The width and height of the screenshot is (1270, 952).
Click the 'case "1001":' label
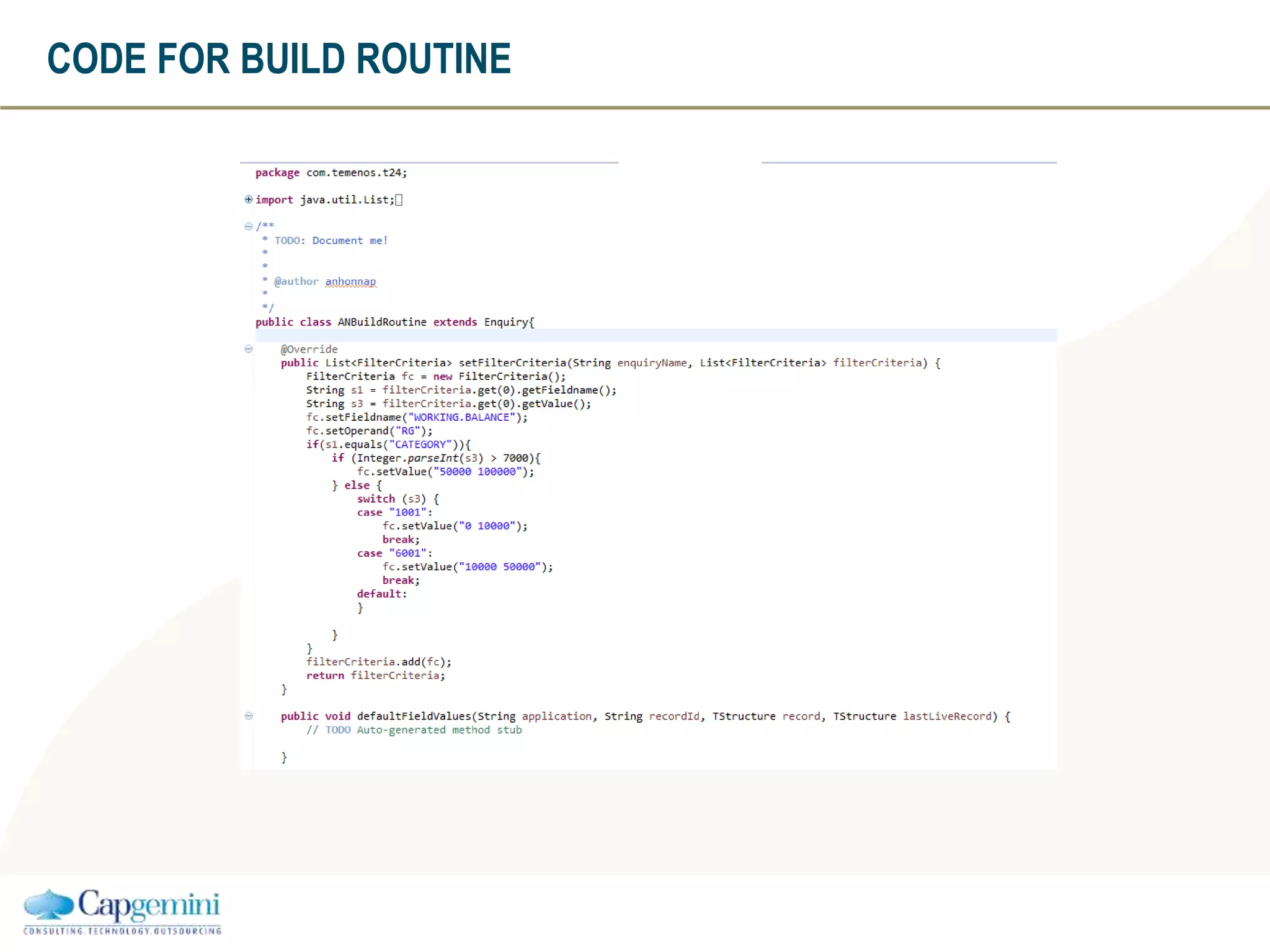pos(395,513)
